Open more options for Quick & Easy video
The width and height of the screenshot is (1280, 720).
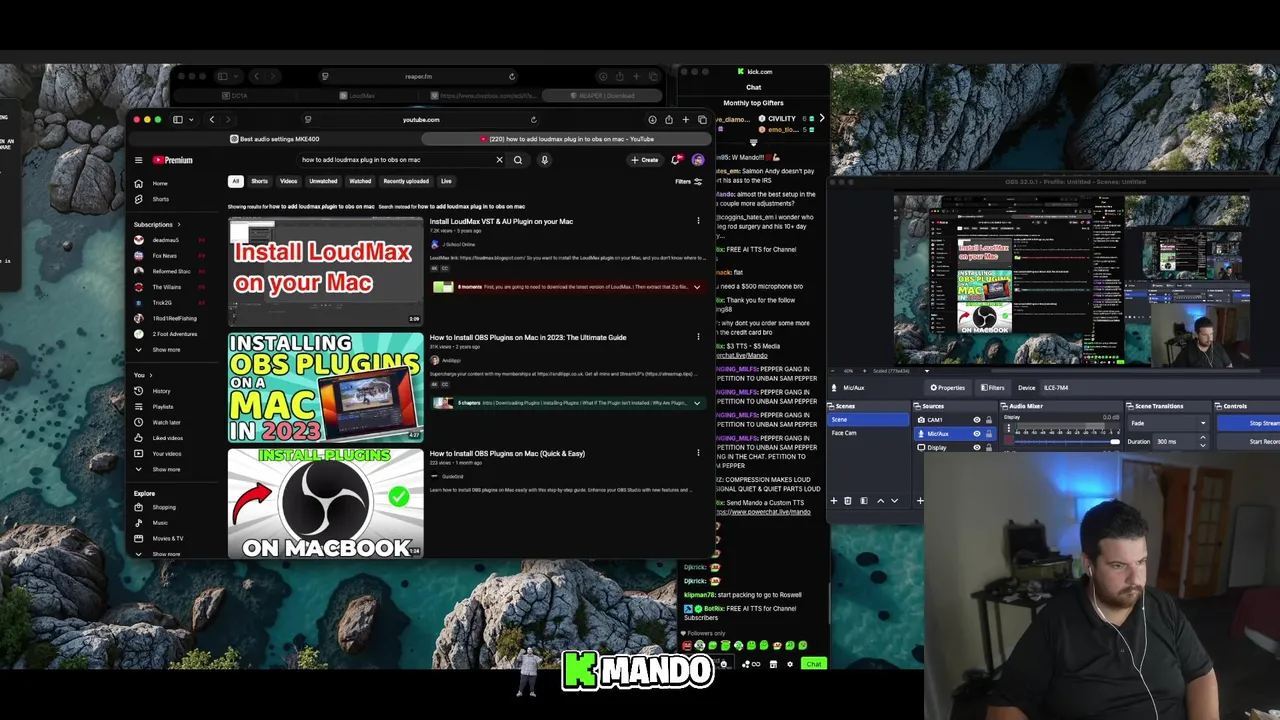pyautogui.click(x=698, y=453)
